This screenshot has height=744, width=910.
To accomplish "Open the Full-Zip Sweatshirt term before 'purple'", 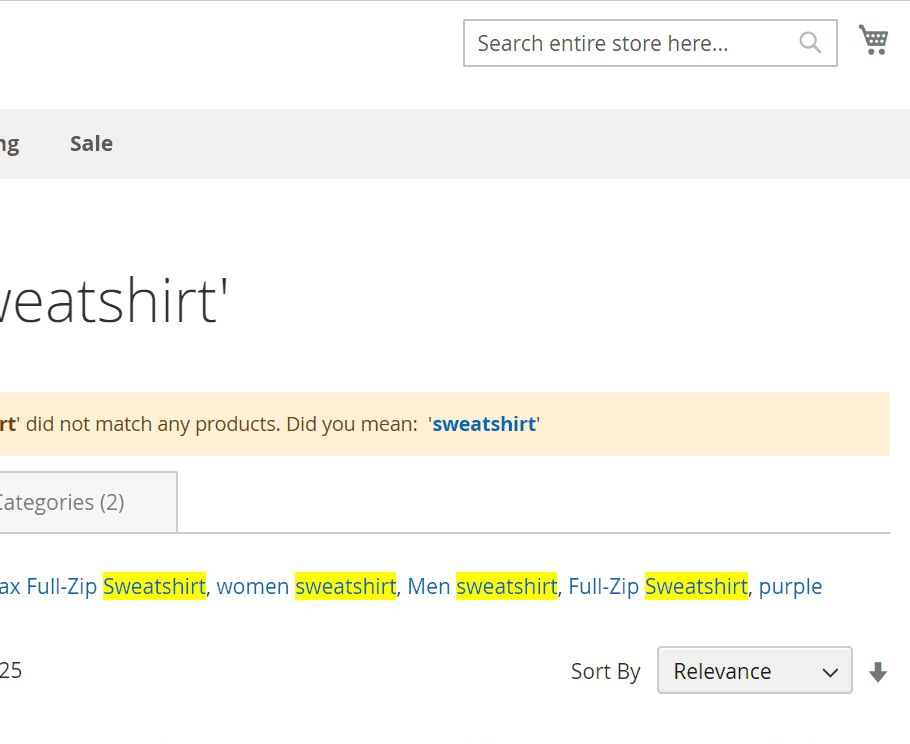I will coord(657,586).
